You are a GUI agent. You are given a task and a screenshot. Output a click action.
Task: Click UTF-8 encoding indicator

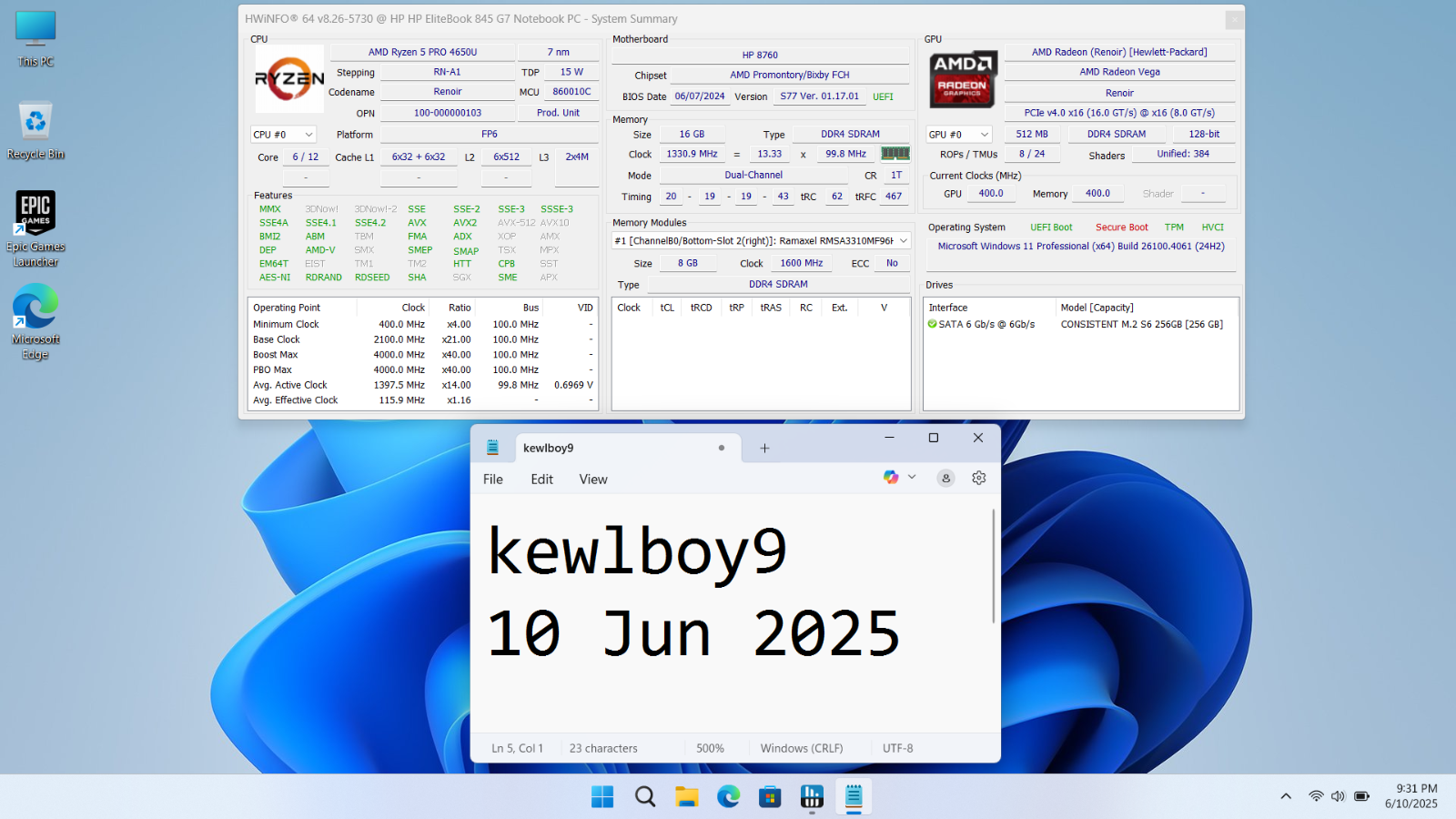(x=898, y=748)
